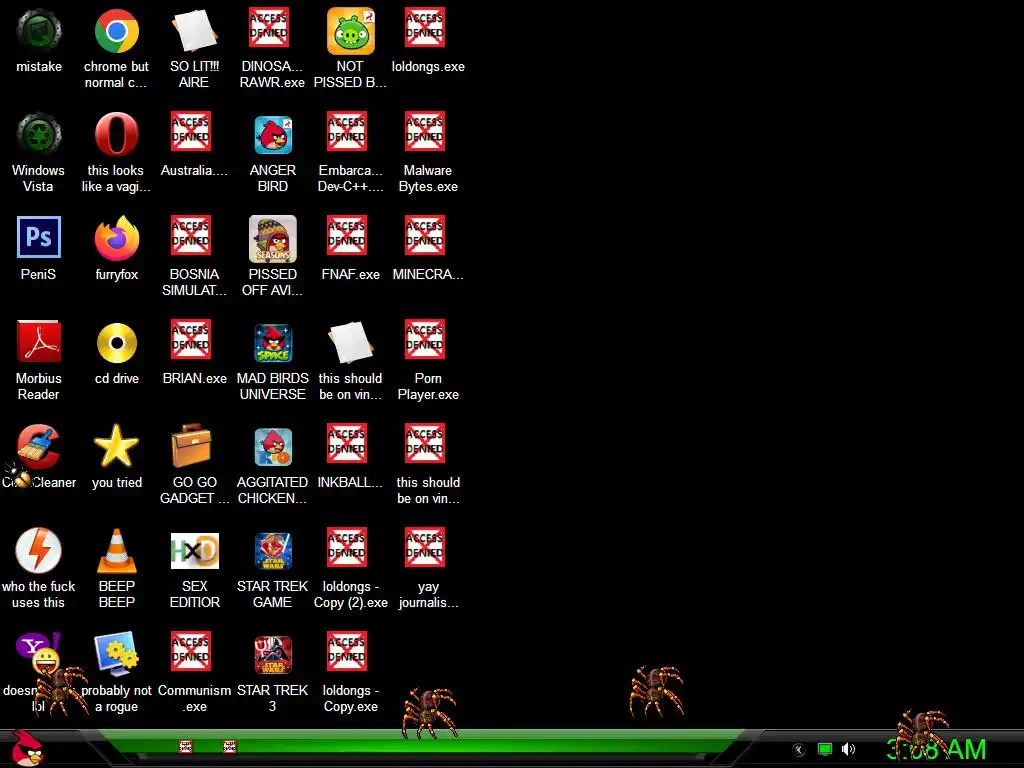Select 'loldongs - Copy.exe' icon

point(347,650)
